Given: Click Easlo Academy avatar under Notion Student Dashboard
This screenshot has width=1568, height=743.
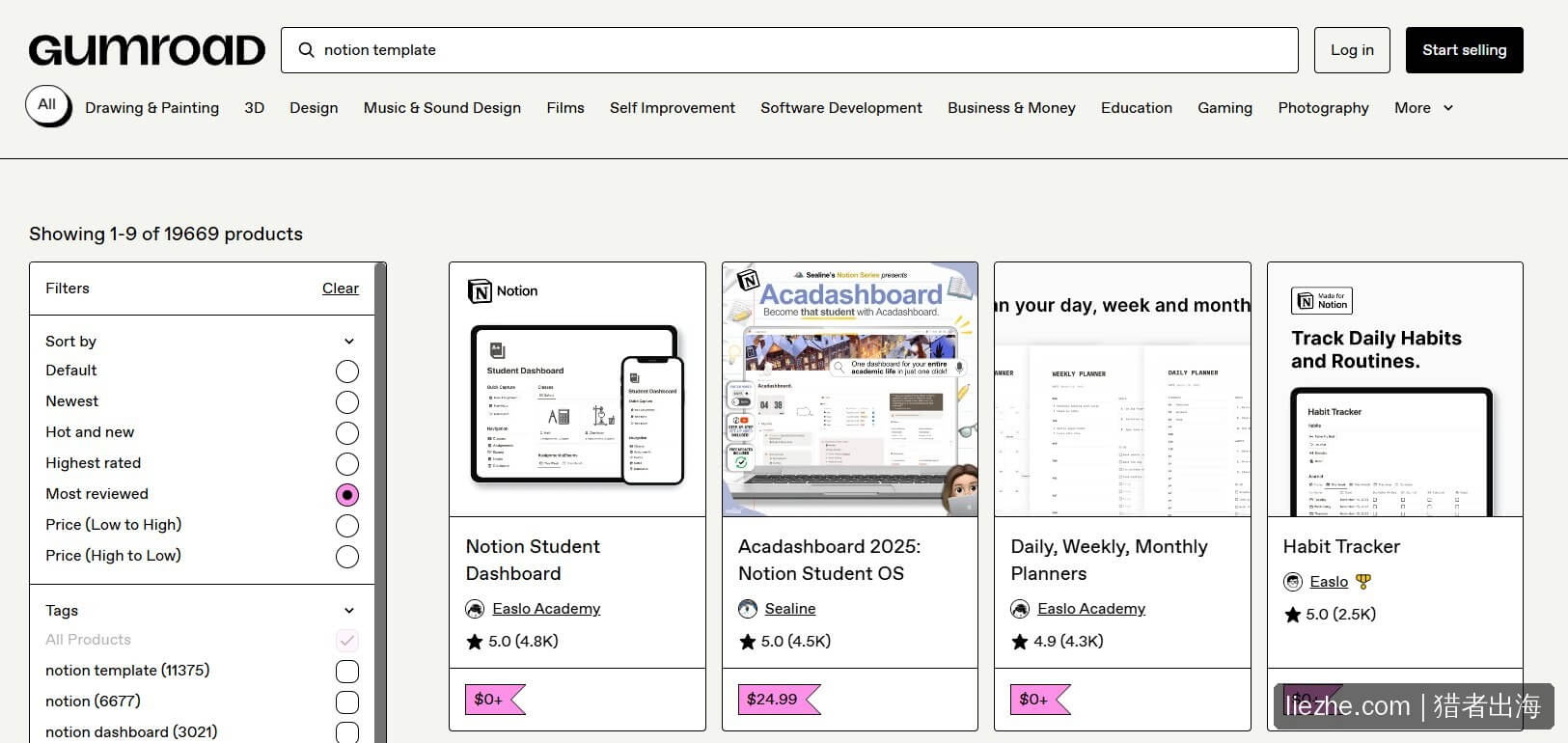Looking at the screenshot, I should click(x=475, y=609).
